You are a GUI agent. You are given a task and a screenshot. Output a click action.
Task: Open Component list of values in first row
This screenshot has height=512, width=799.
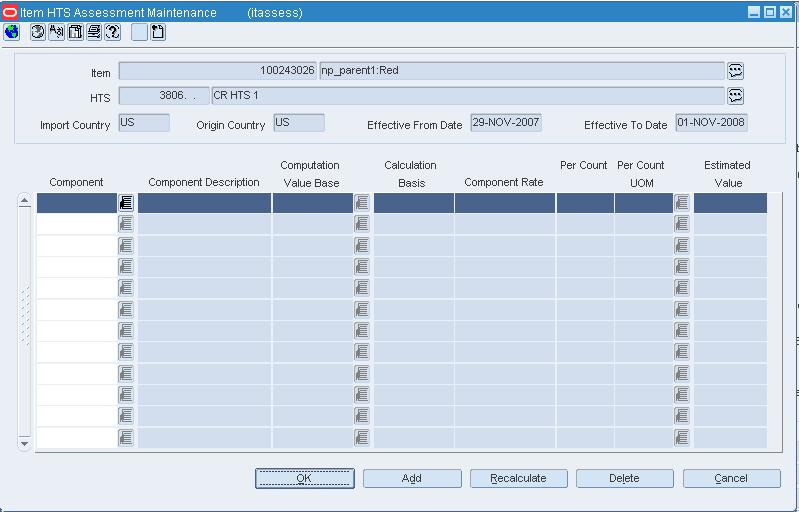pyautogui.click(x=126, y=203)
